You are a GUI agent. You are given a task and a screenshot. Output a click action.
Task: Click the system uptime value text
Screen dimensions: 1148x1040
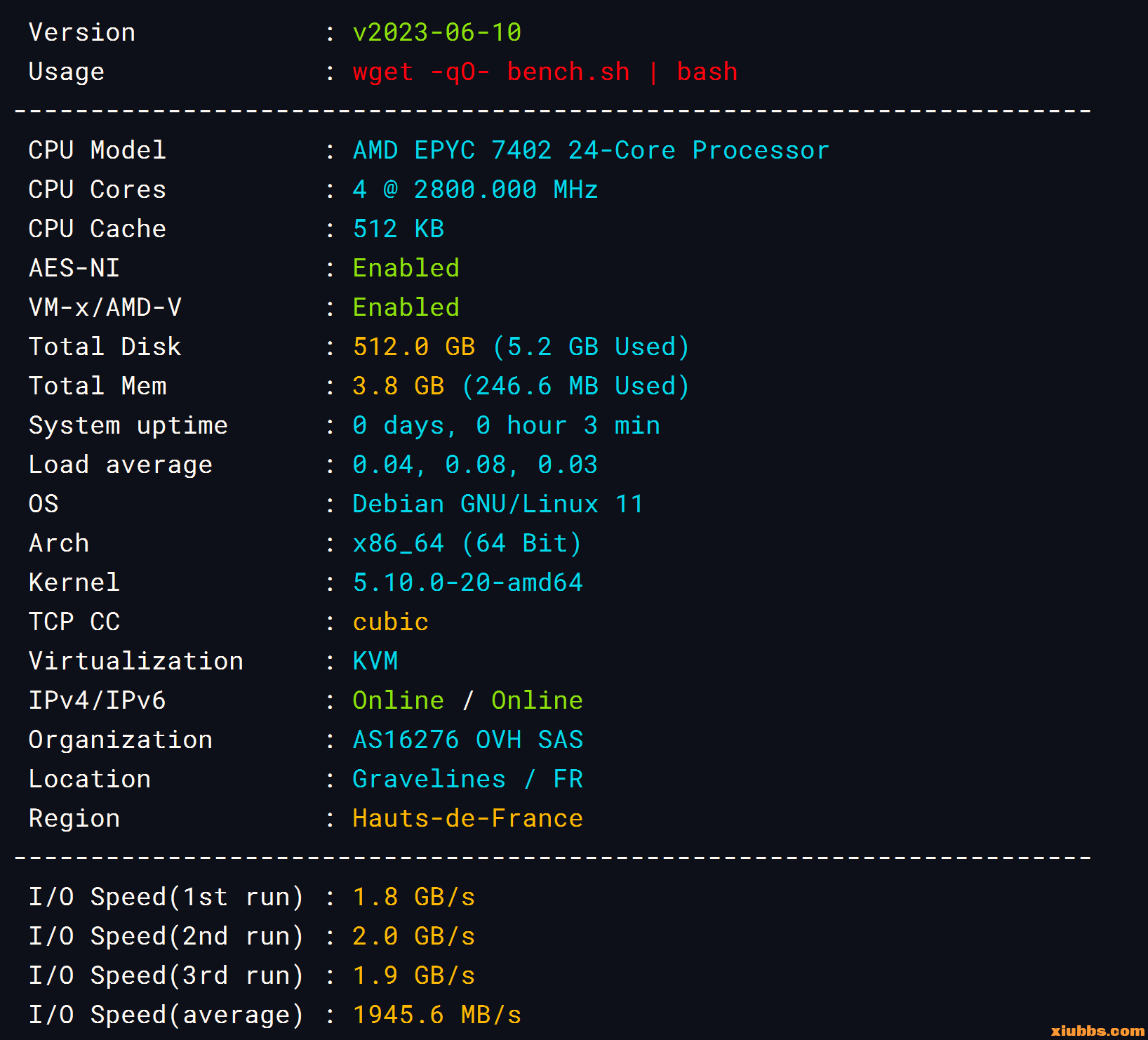click(506, 425)
